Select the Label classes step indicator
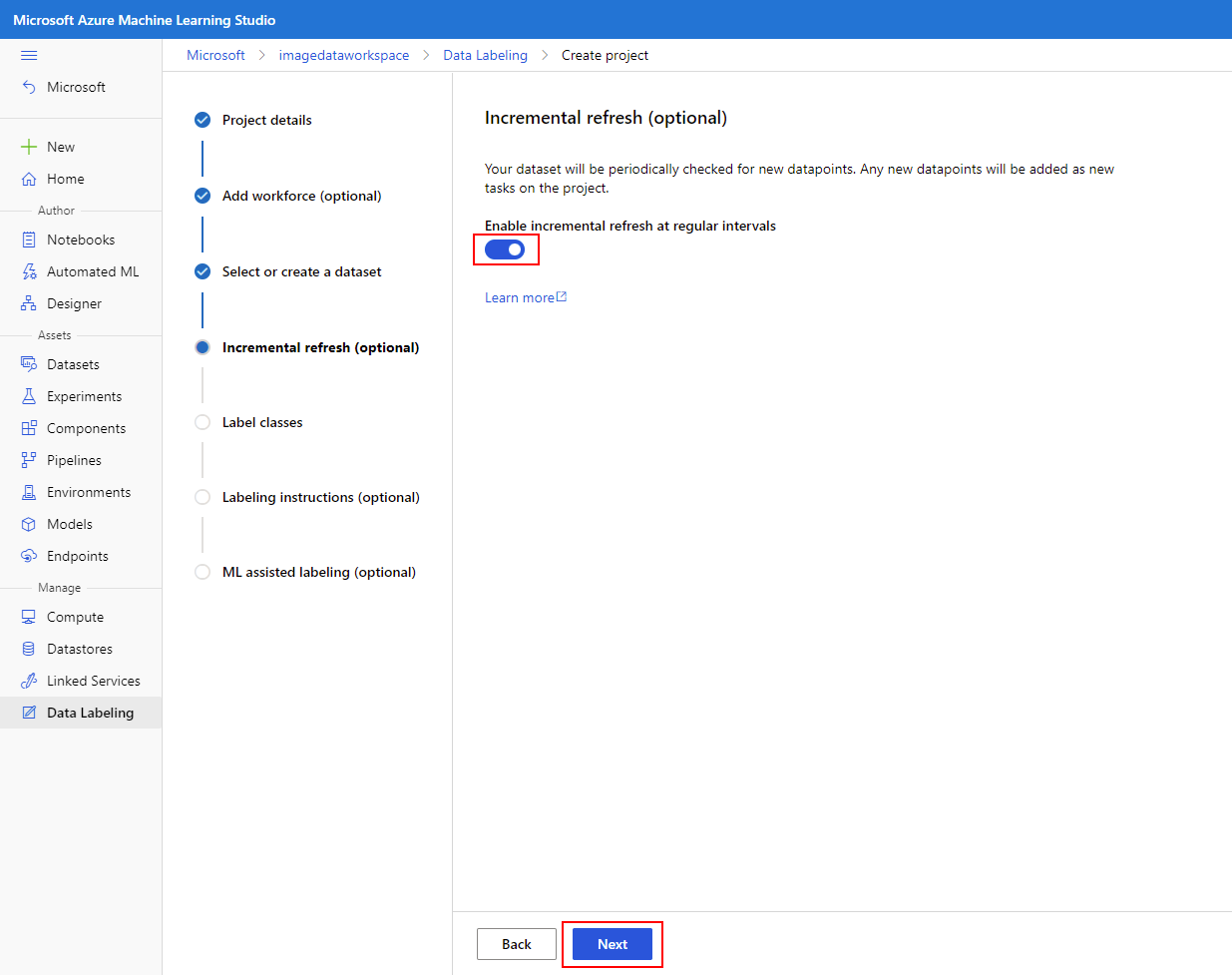The height and width of the screenshot is (975, 1232). pos(203,421)
